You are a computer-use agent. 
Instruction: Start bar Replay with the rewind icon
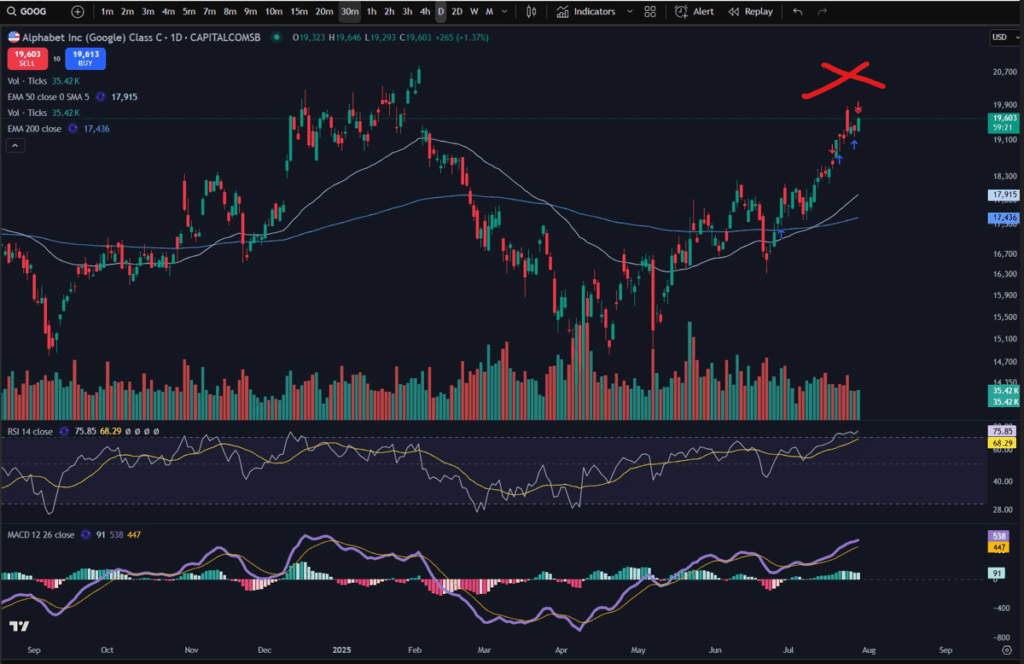(734, 12)
